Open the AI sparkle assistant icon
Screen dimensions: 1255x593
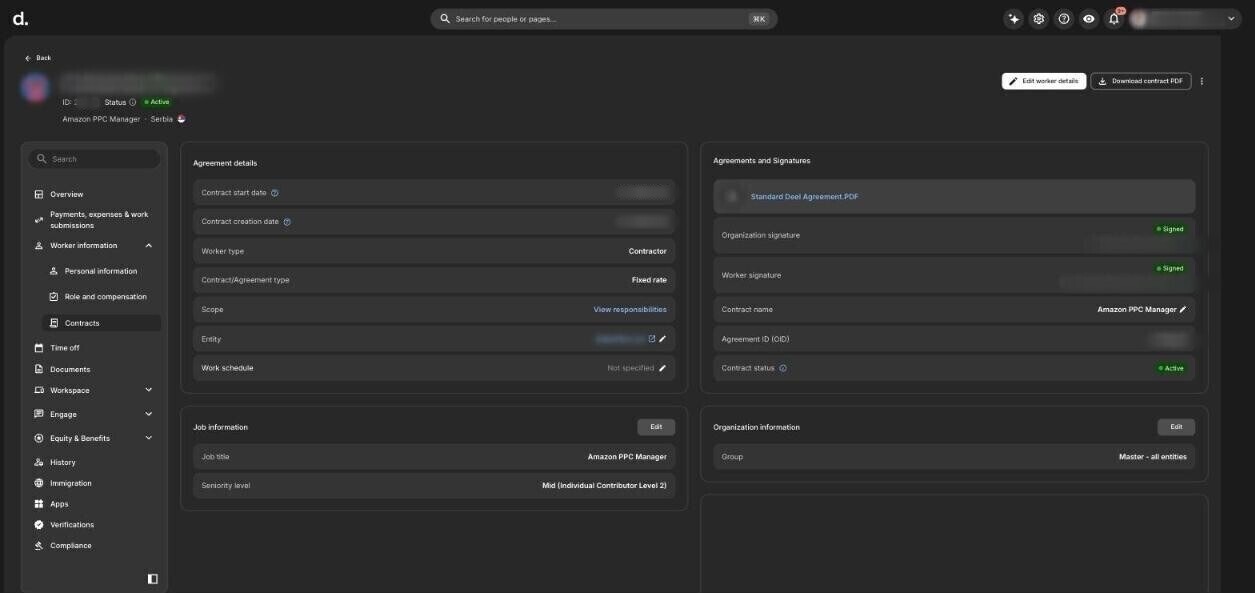[x=1014, y=18]
